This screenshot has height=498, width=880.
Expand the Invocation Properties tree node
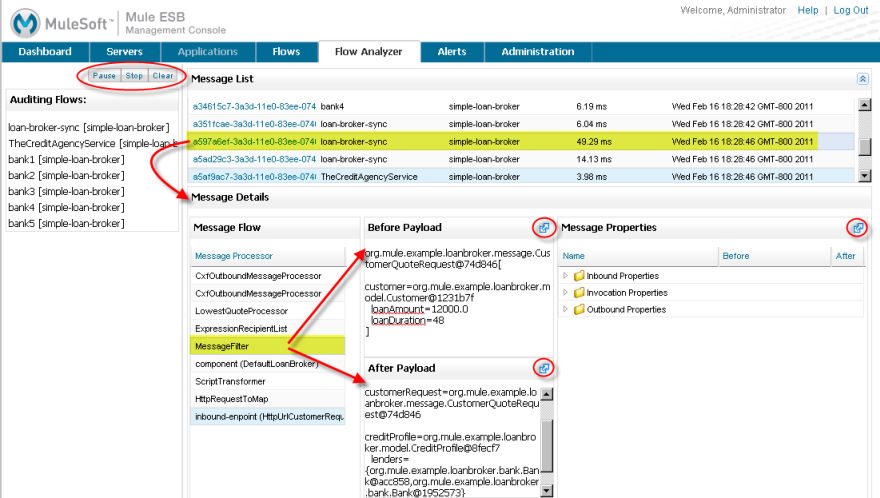(x=565, y=293)
